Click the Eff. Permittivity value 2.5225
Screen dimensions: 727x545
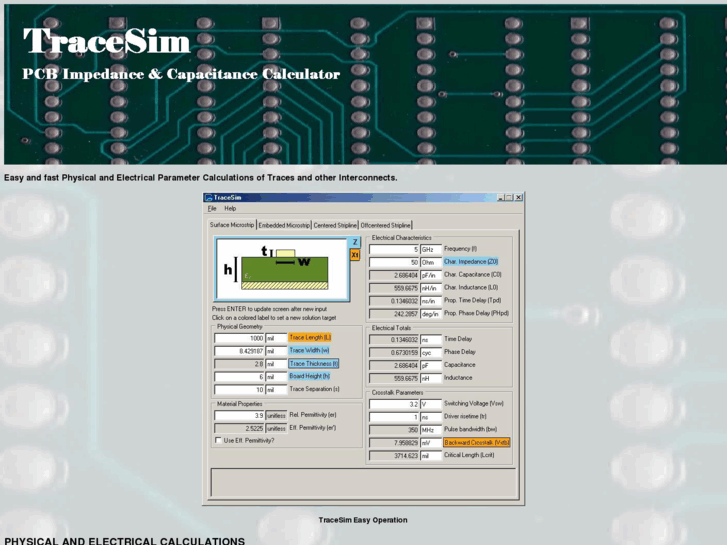point(239,428)
